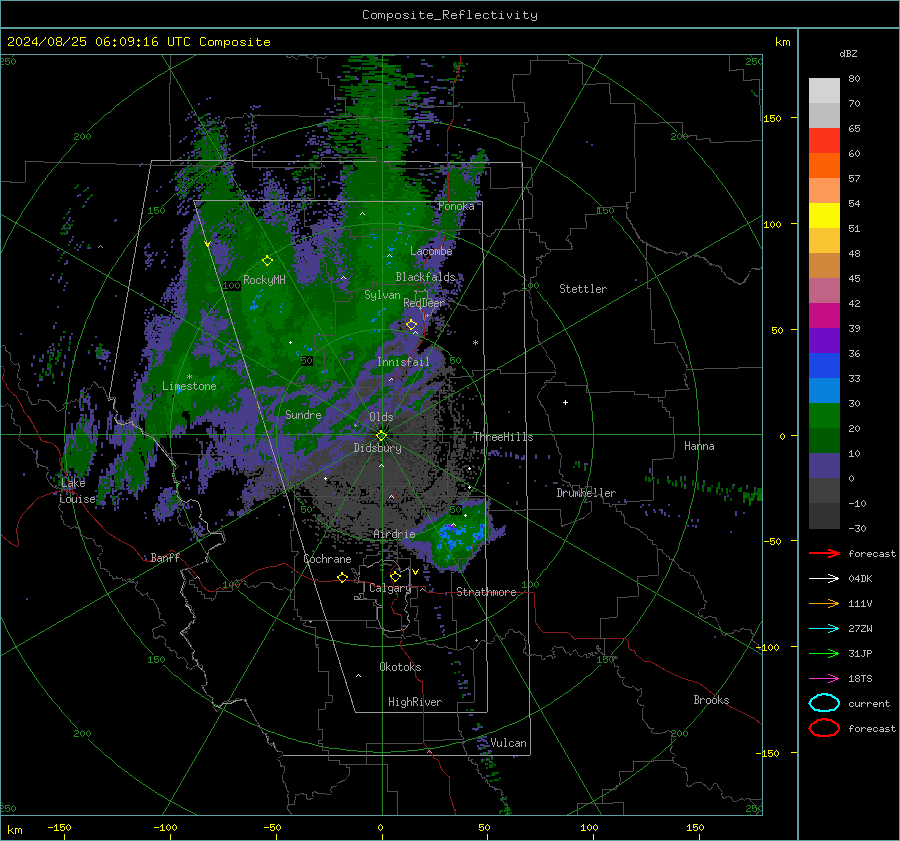The image size is (900, 841).
Task: Select the purple 36-39 dBZ legend swatch
Action: [x=824, y=341]
